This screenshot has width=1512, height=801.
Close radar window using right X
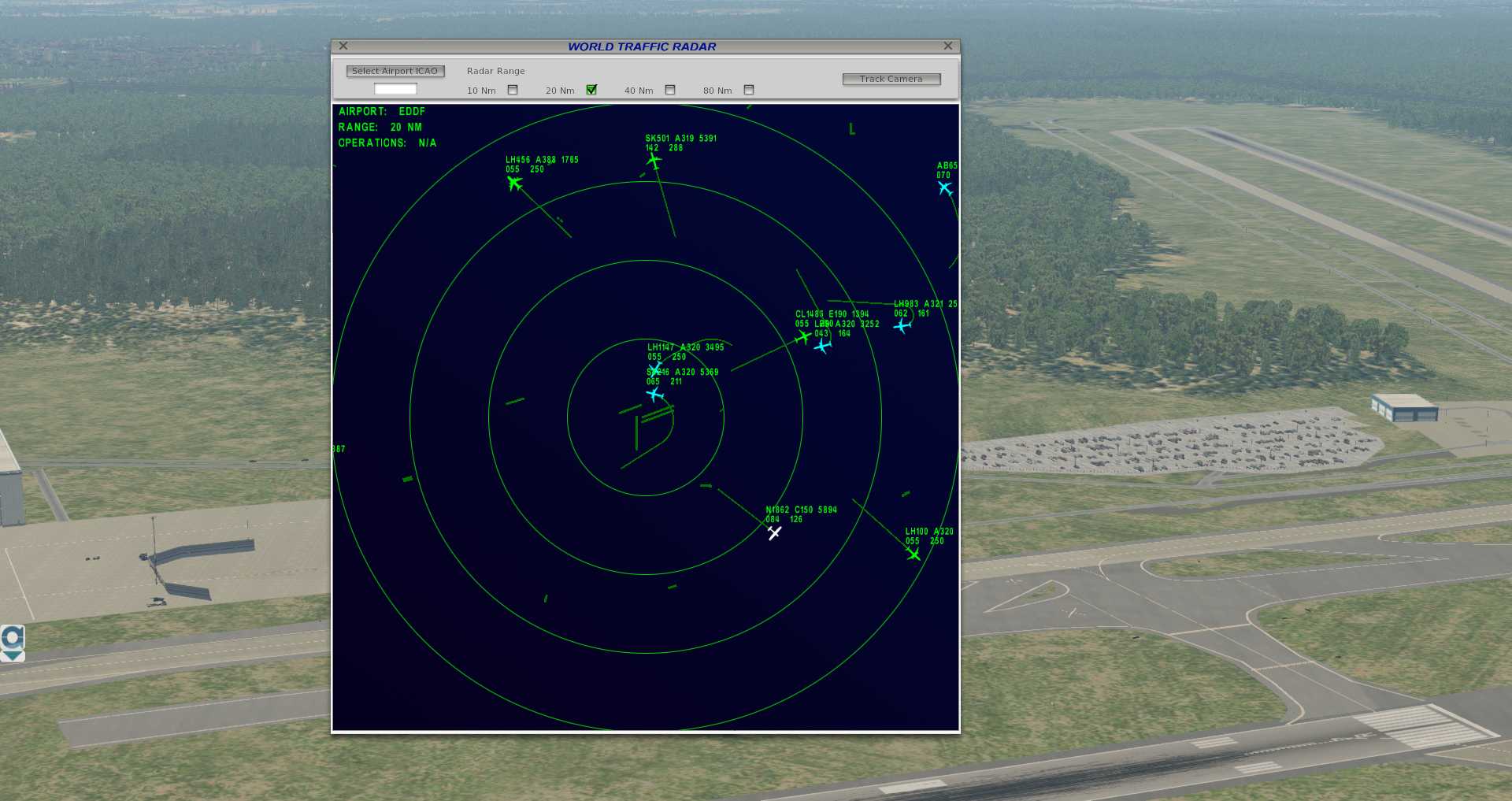(x=948, y=46)
